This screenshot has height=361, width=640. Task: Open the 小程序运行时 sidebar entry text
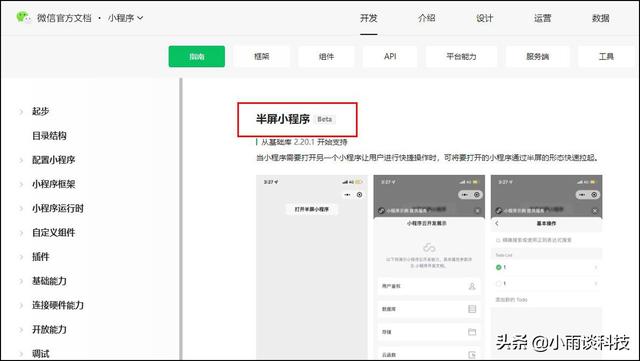(58, 208)
